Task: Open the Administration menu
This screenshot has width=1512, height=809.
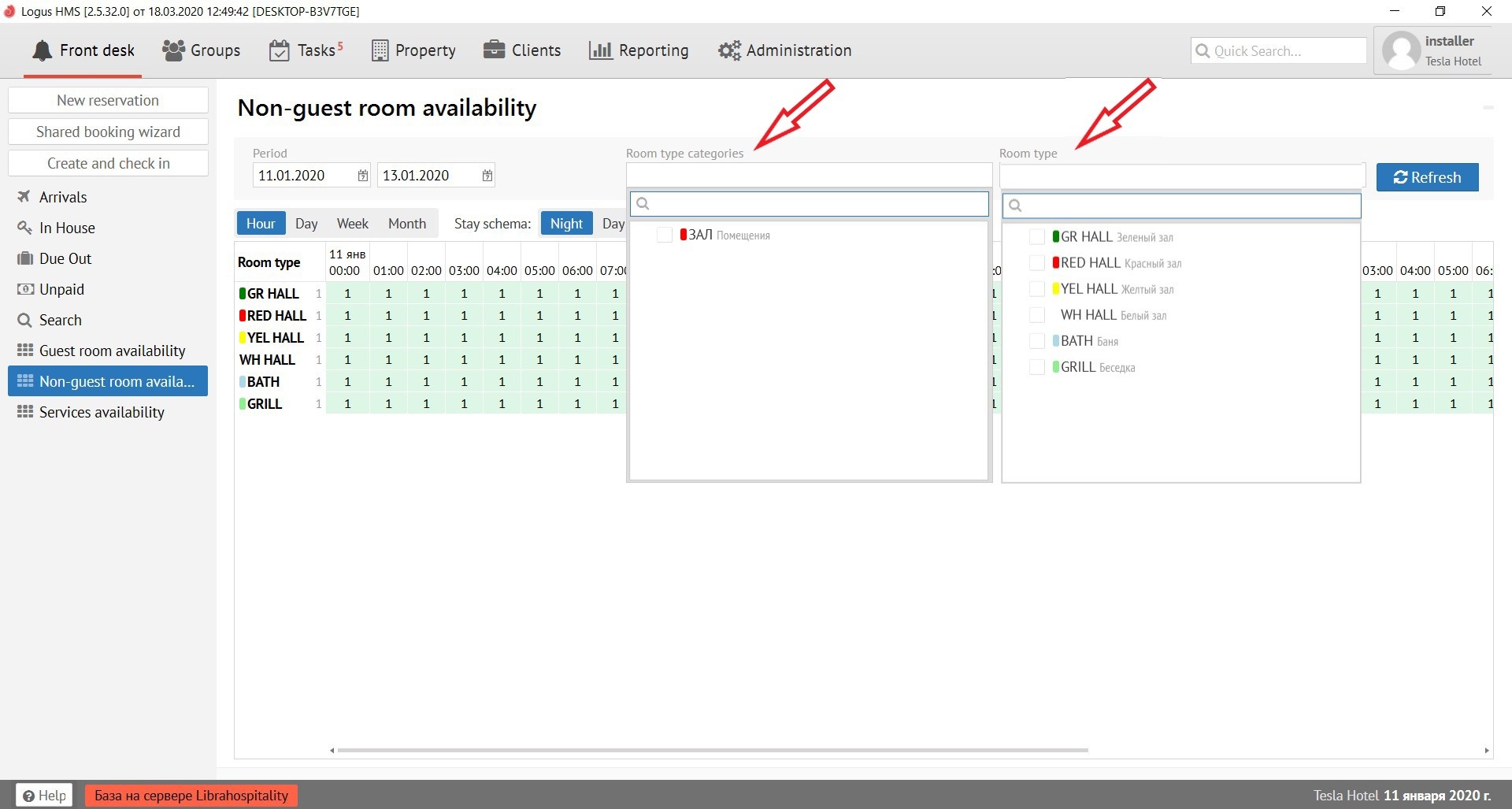Action: tap(785, 50)
